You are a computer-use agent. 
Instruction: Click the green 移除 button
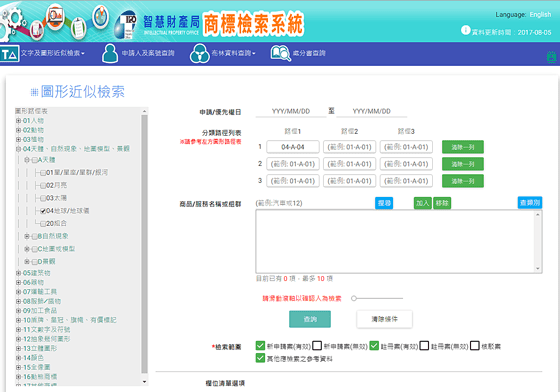coord(442,203)
